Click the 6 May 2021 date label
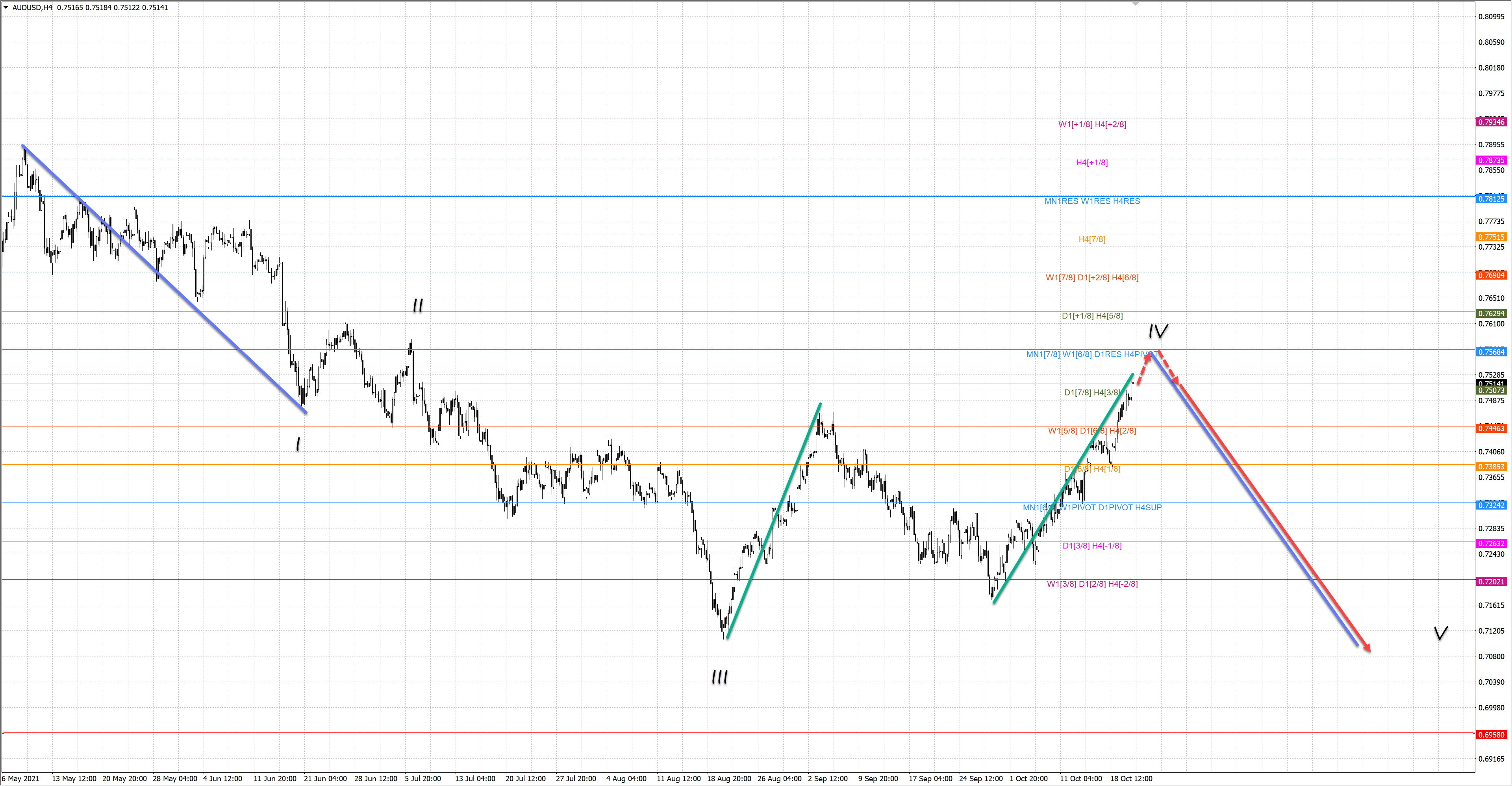 tap(20, 779)
